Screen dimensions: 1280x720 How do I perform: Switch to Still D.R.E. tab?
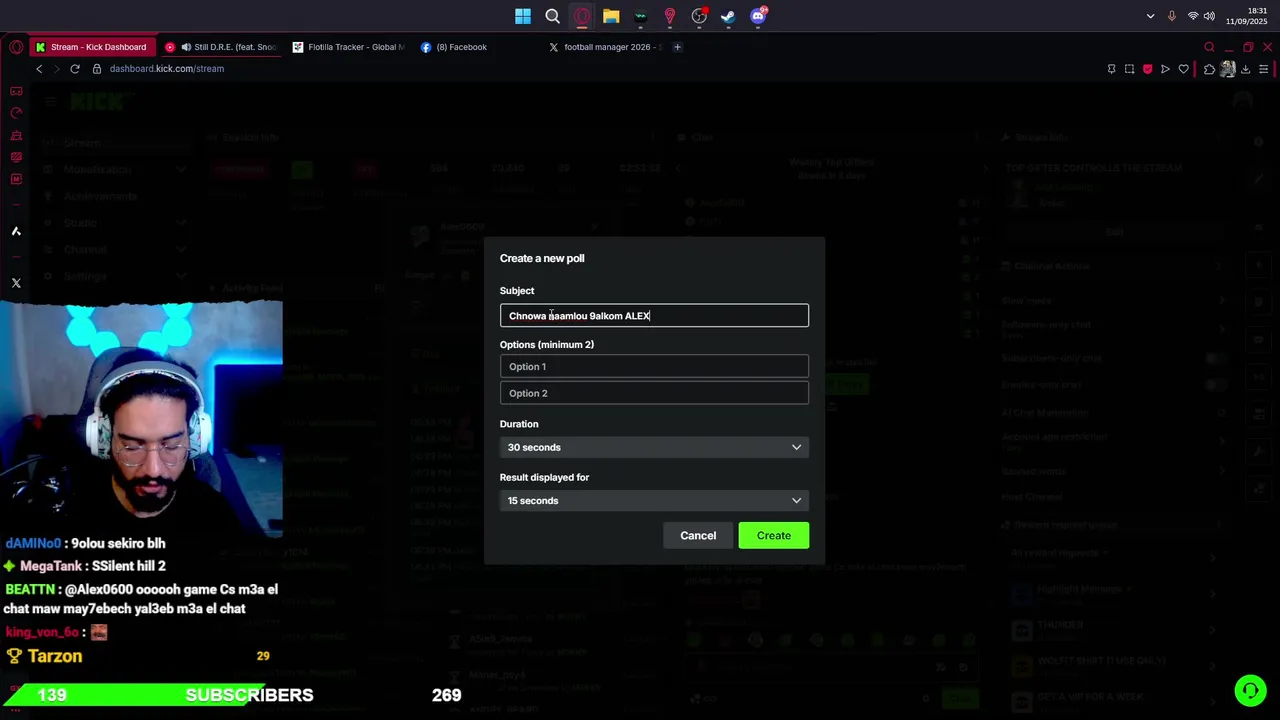coord(220,47)
